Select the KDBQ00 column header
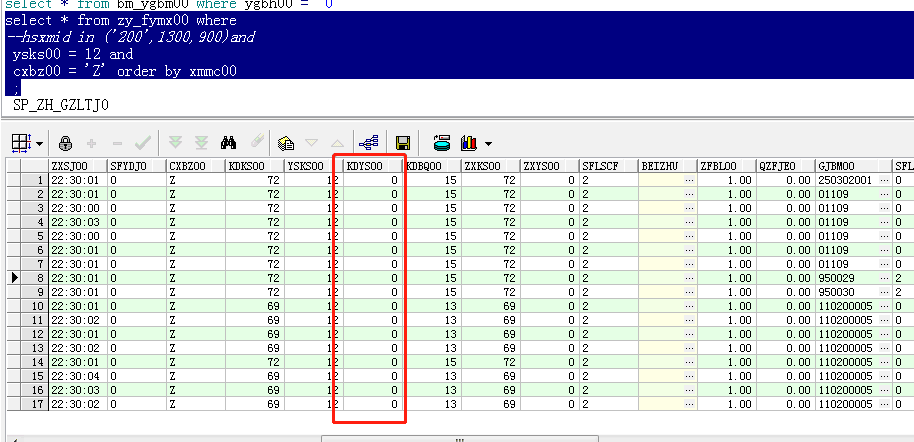This screenshot has height=442, width=914. point(432,166)
